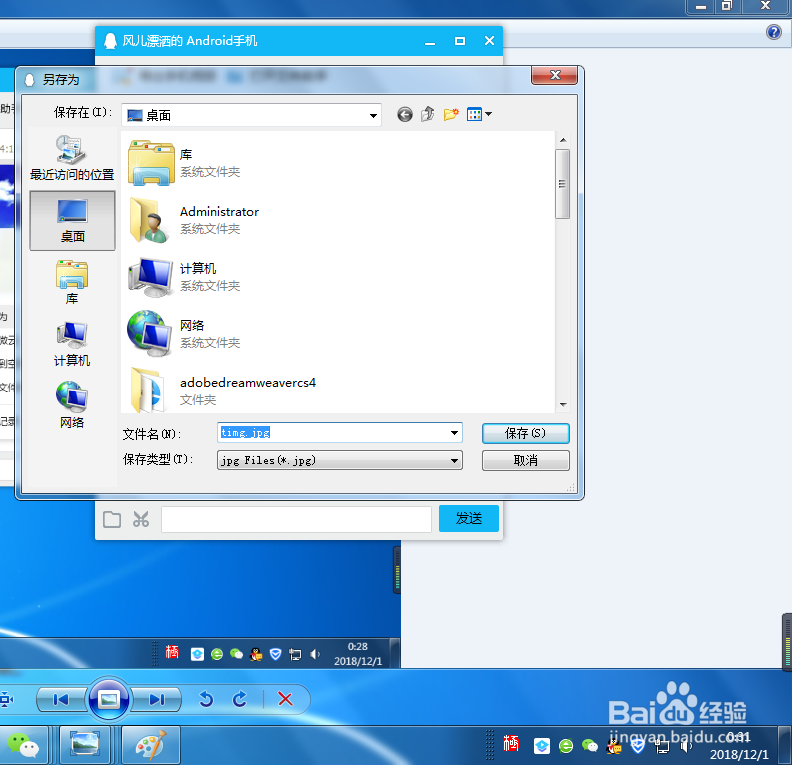Click the WeChat tray icon in the taskbar

click(589, 745)
